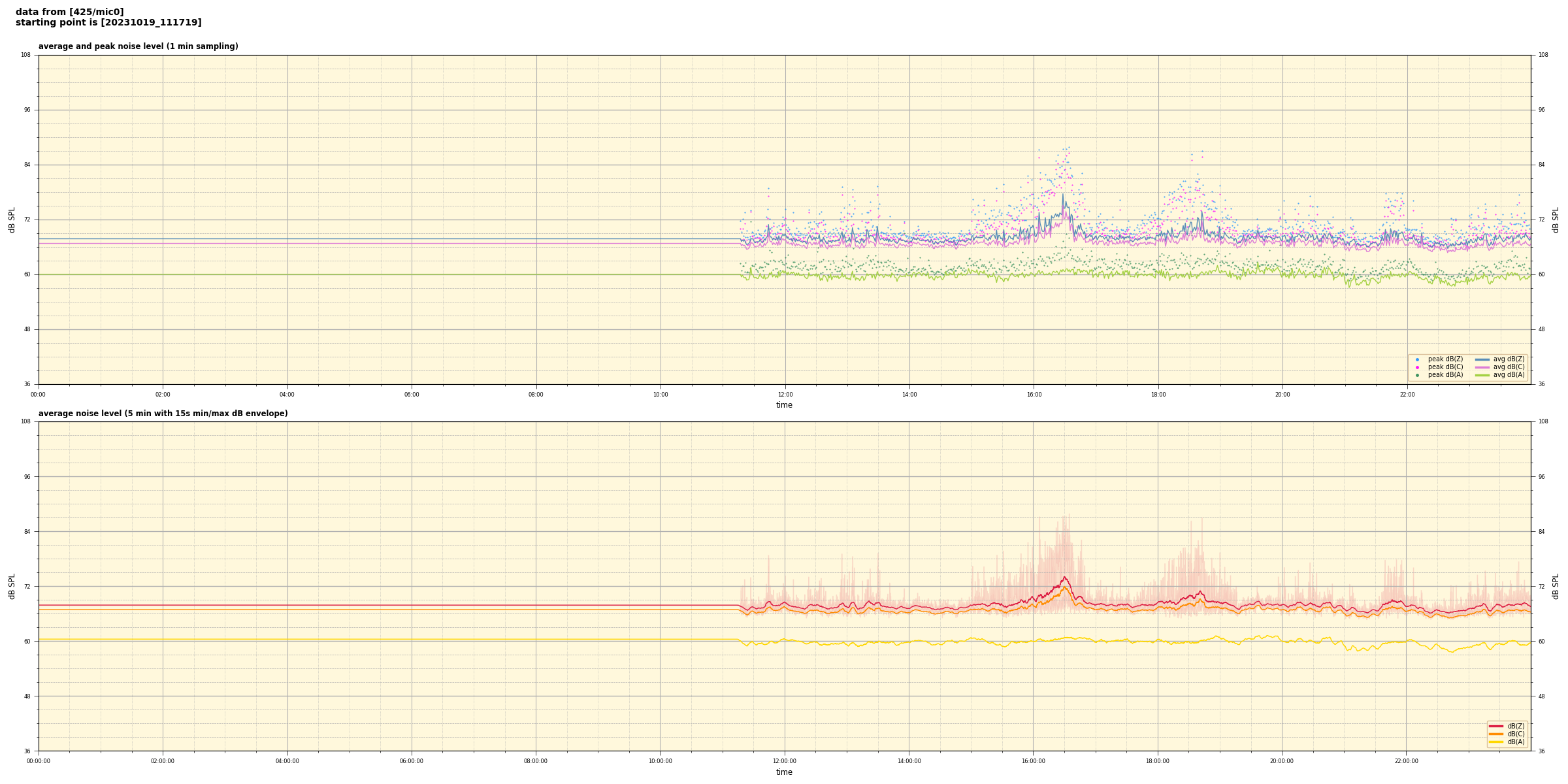Click the avg dB(C) legend entry
The width and height of the screenshot is (1568, 784).
pos(1509,367)
